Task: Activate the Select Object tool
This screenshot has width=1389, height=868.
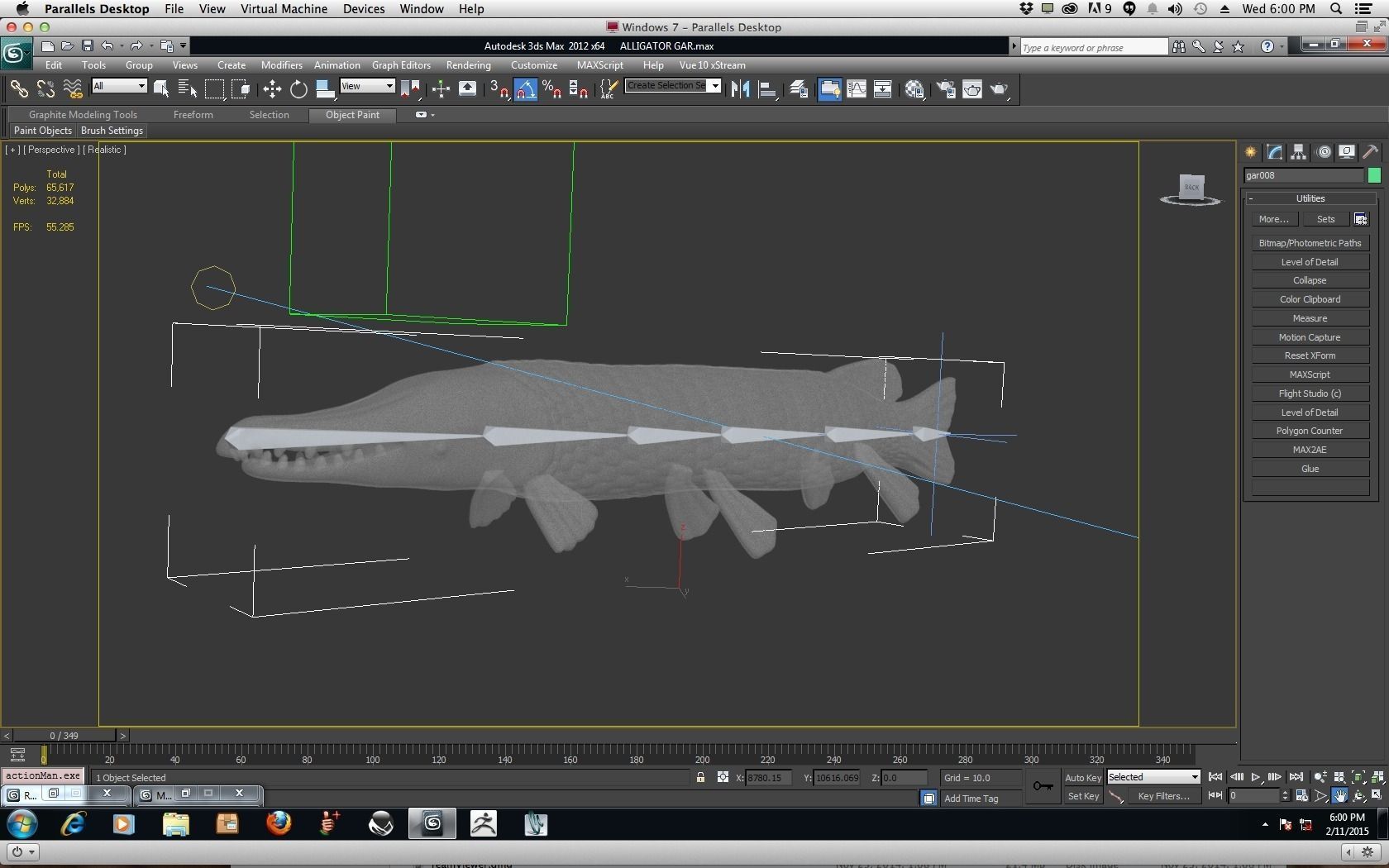Action: point(161,88)
